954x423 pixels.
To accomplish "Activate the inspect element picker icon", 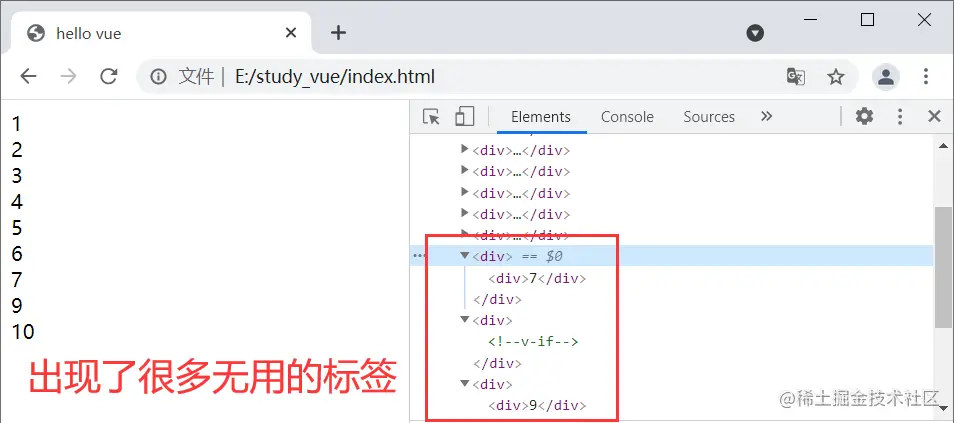I will [x=431, y=116].
